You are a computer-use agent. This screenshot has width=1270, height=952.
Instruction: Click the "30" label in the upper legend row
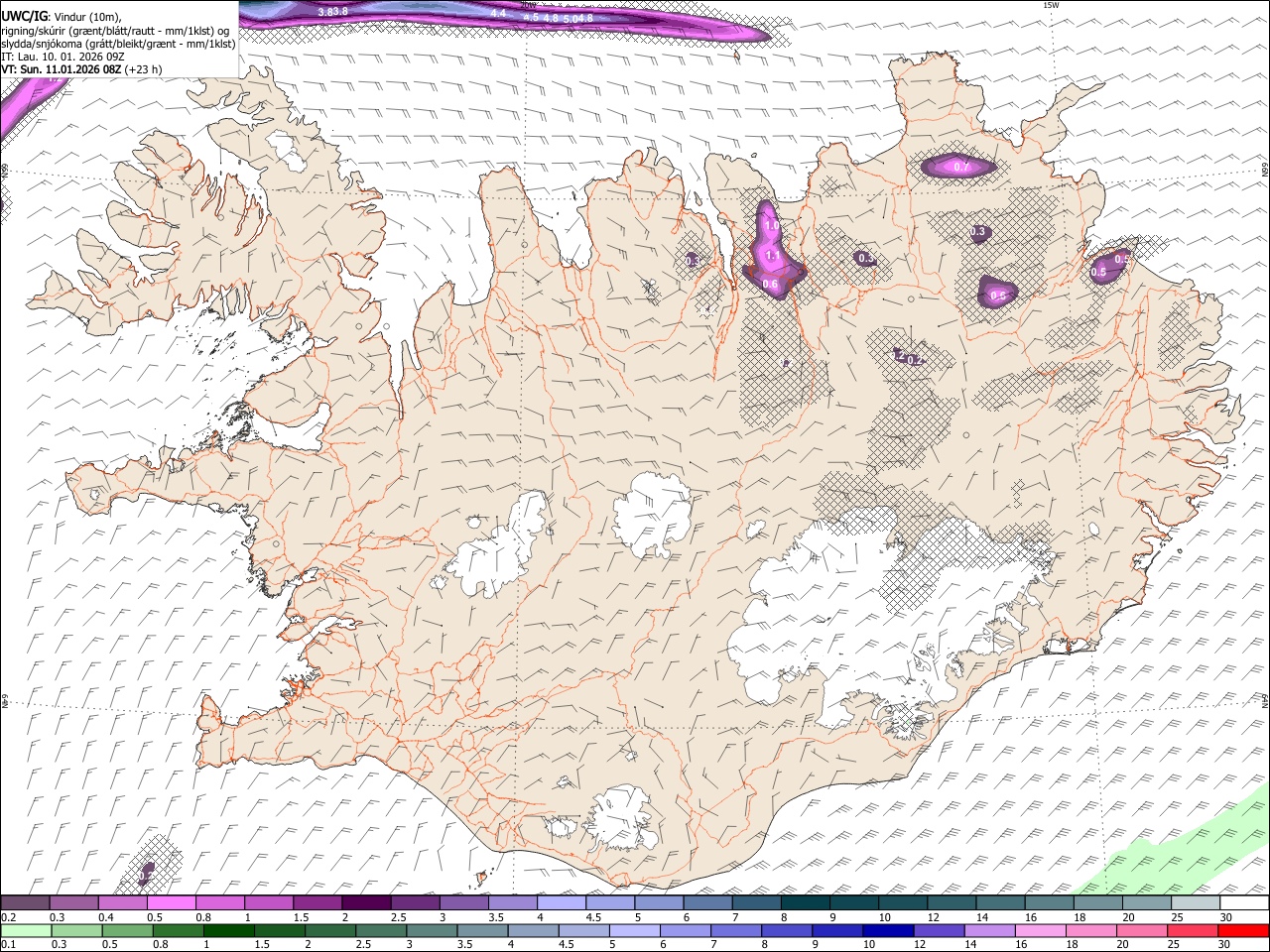[1227, 917]
